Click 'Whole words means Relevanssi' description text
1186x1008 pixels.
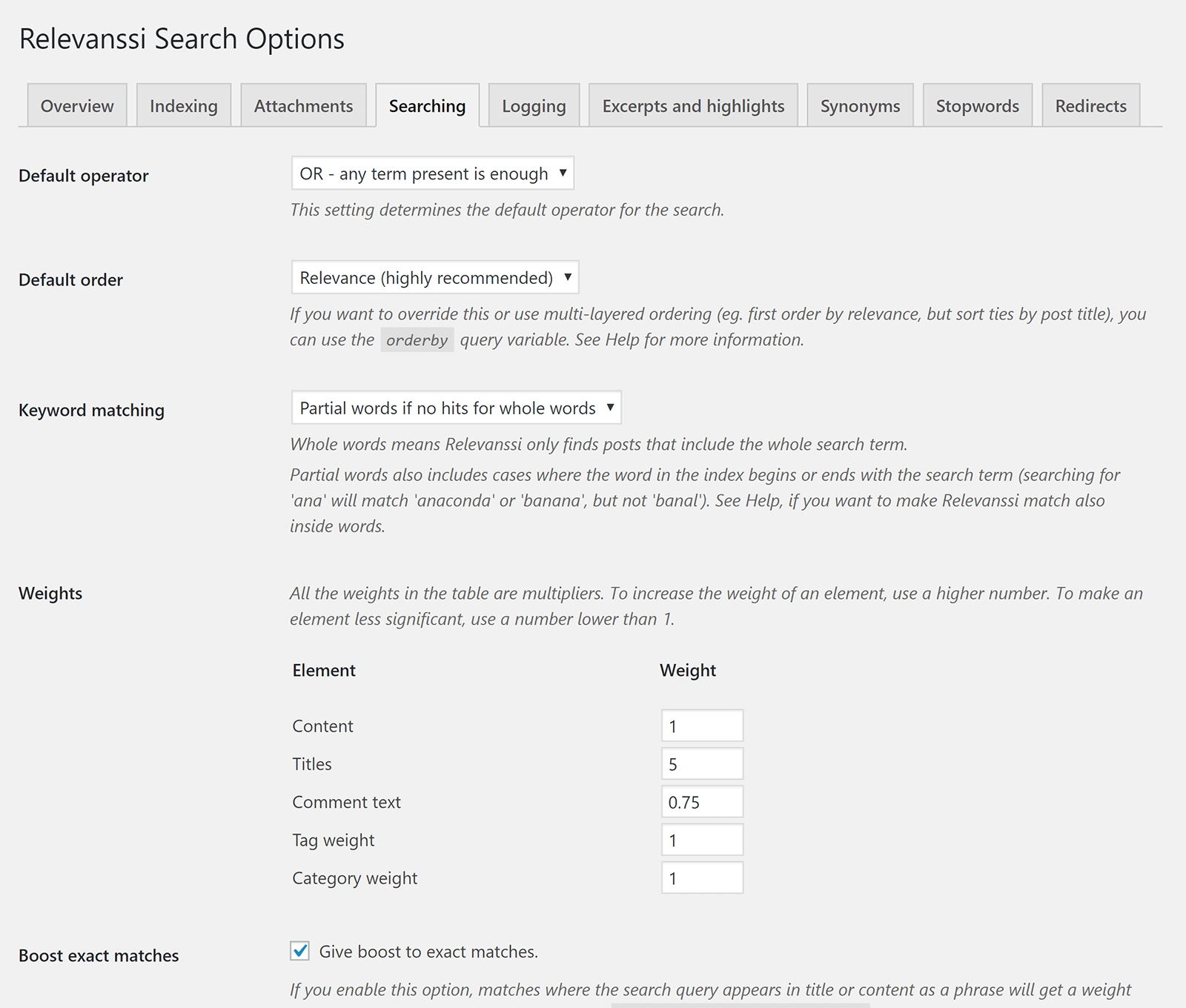coord(599,444)
